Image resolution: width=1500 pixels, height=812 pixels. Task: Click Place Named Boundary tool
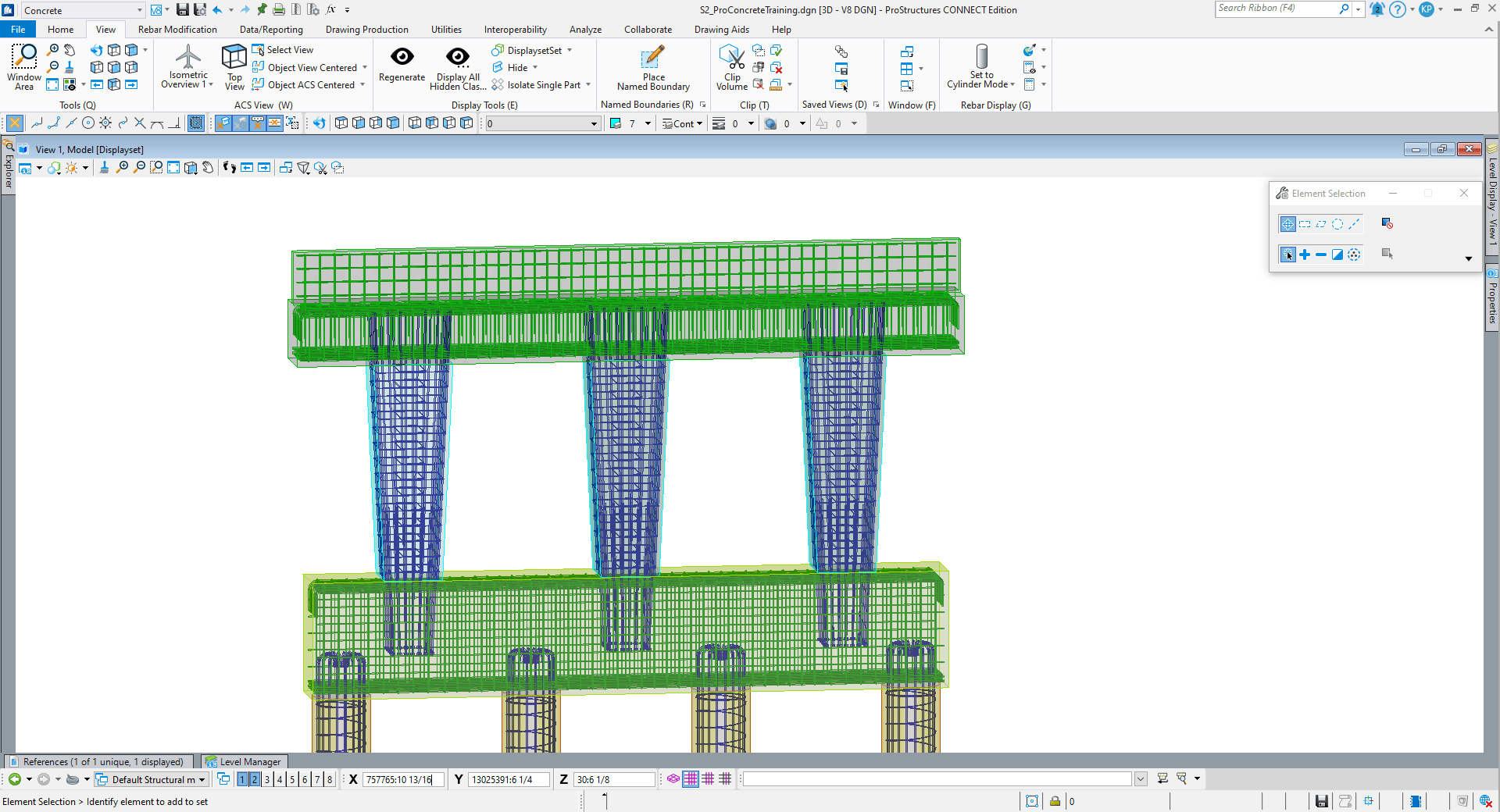[653, 67]
